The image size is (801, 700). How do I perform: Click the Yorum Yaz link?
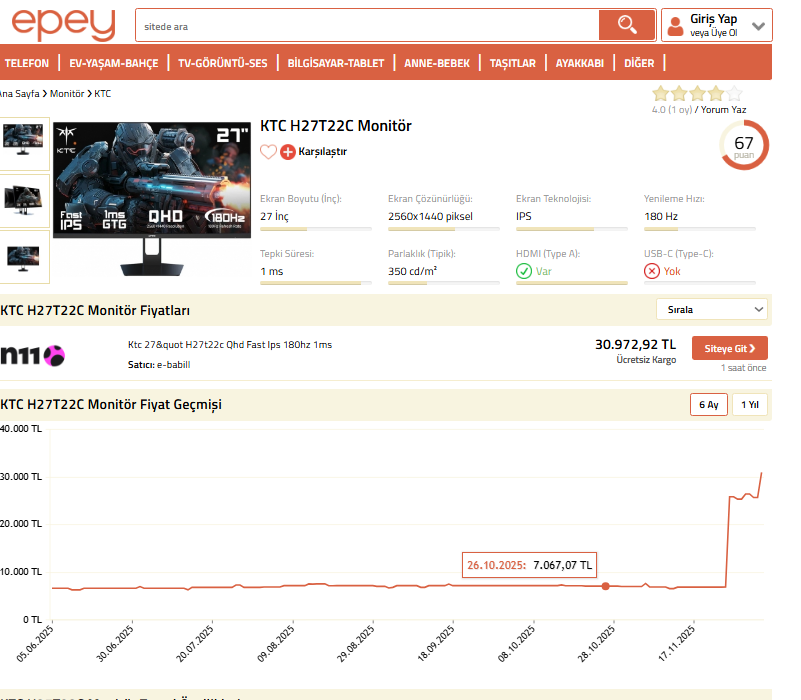[723, 110]
